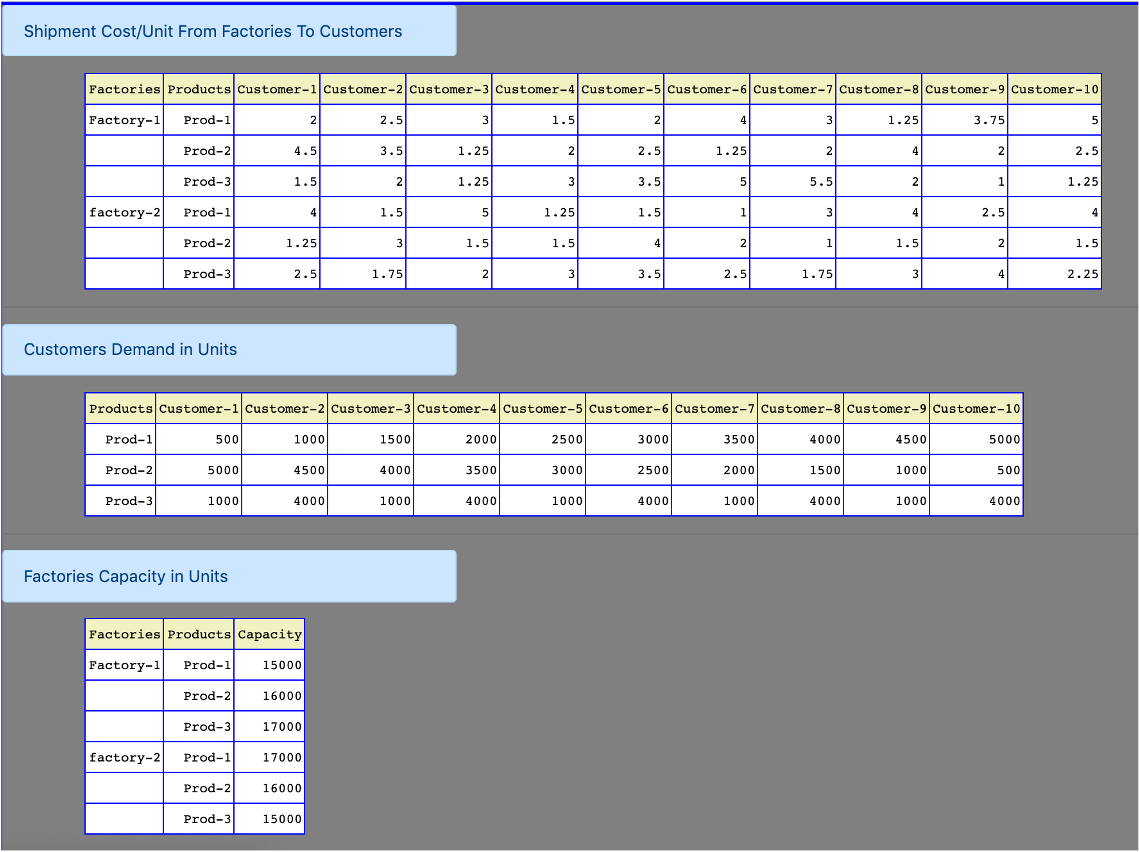Click the factory-2 Prod-1 capacity value 17000
1139x852 pixels.
click(269, 758)
